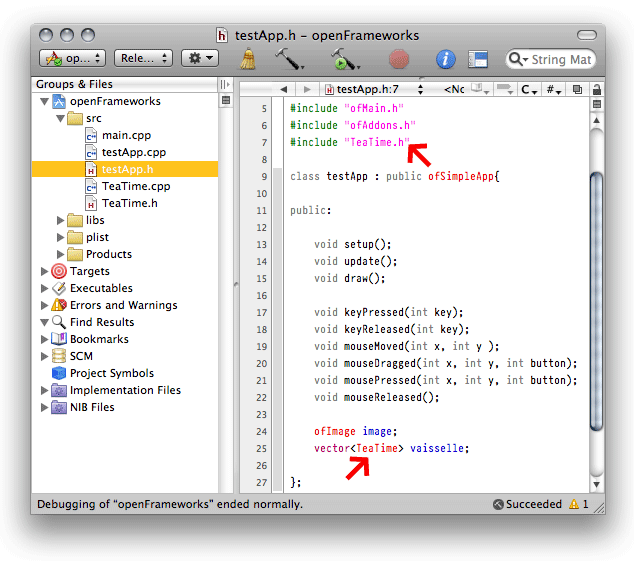Expand the libs folder
634x561 pixels.
click(x=58, y=220)
